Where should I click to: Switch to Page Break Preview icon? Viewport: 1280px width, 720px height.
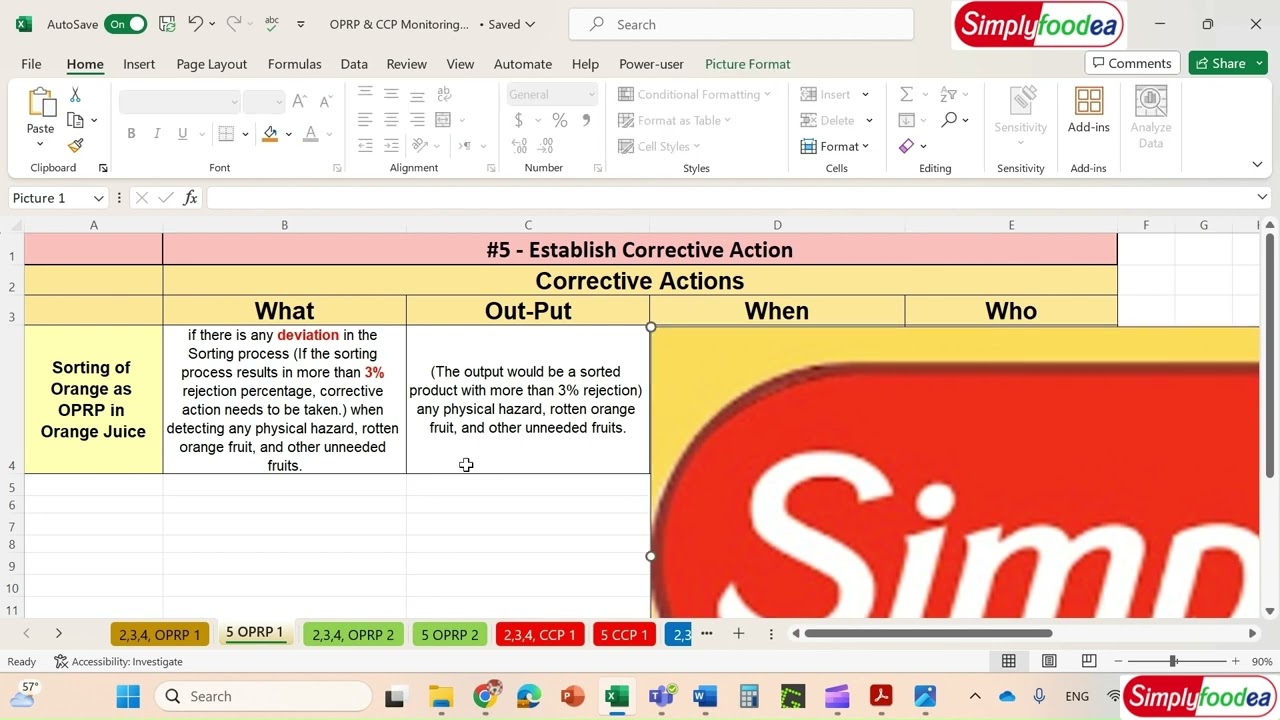pos(1089,661)
